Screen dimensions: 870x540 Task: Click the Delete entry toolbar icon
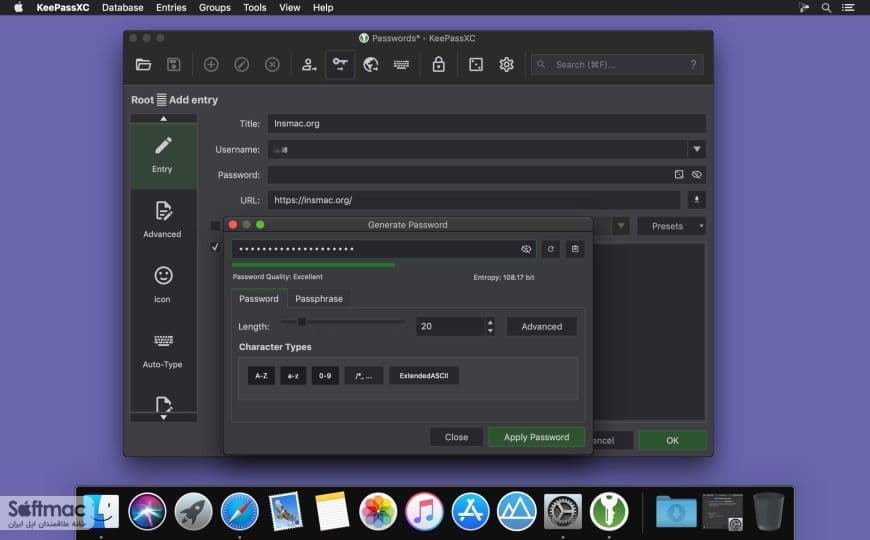click(272, 64)
